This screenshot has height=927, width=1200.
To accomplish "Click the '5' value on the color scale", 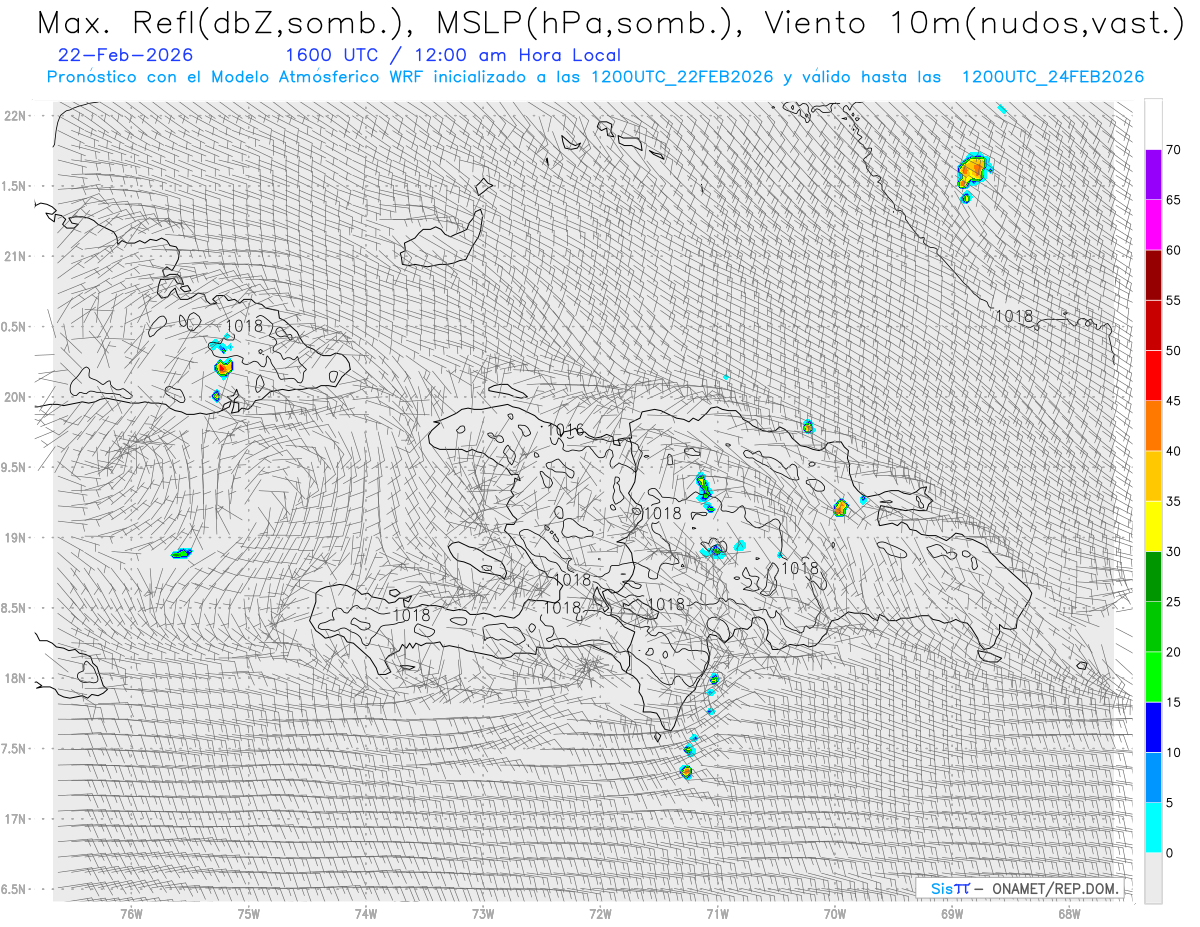I will pos(1169,802).
